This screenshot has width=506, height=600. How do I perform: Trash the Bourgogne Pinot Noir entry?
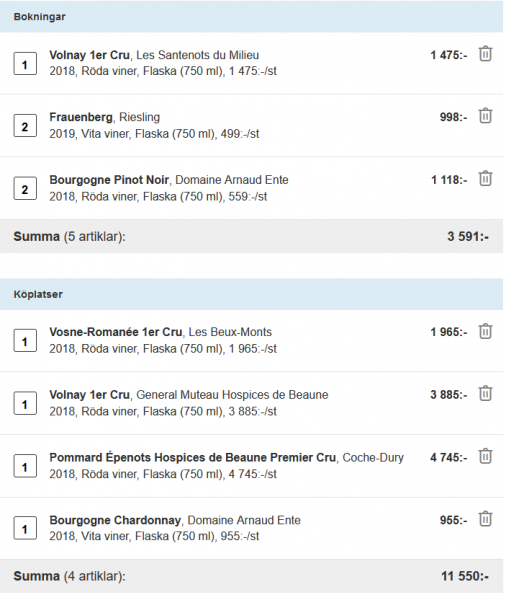point(485,179)
